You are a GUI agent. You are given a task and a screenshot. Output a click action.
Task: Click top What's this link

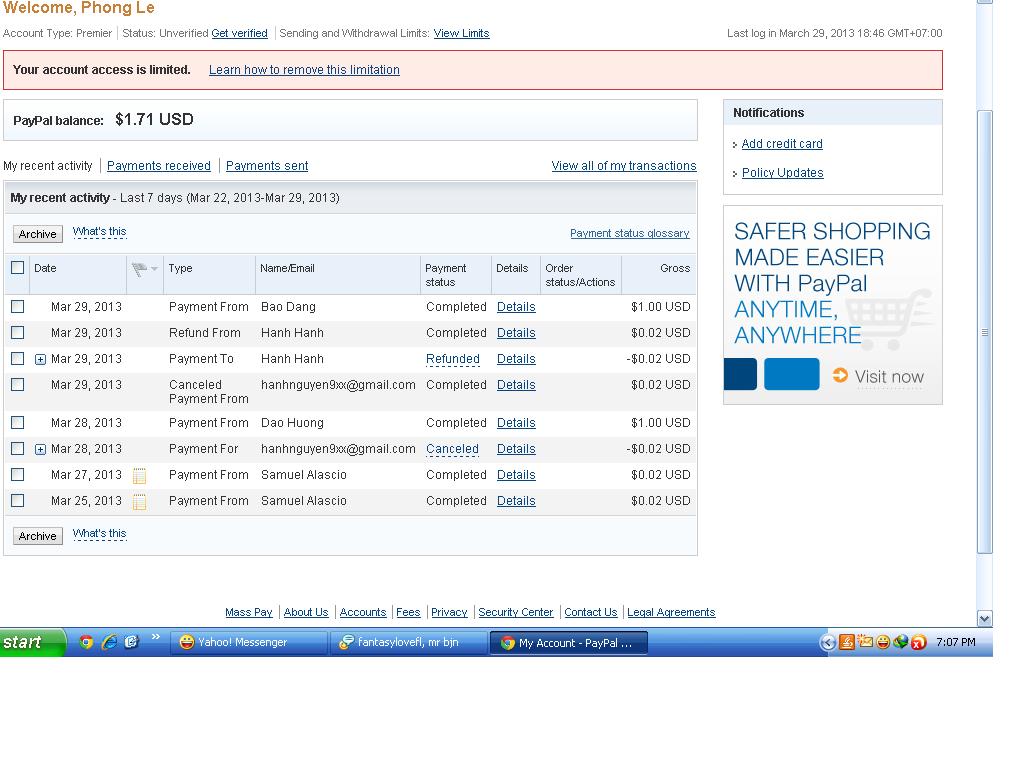point(99,232)
